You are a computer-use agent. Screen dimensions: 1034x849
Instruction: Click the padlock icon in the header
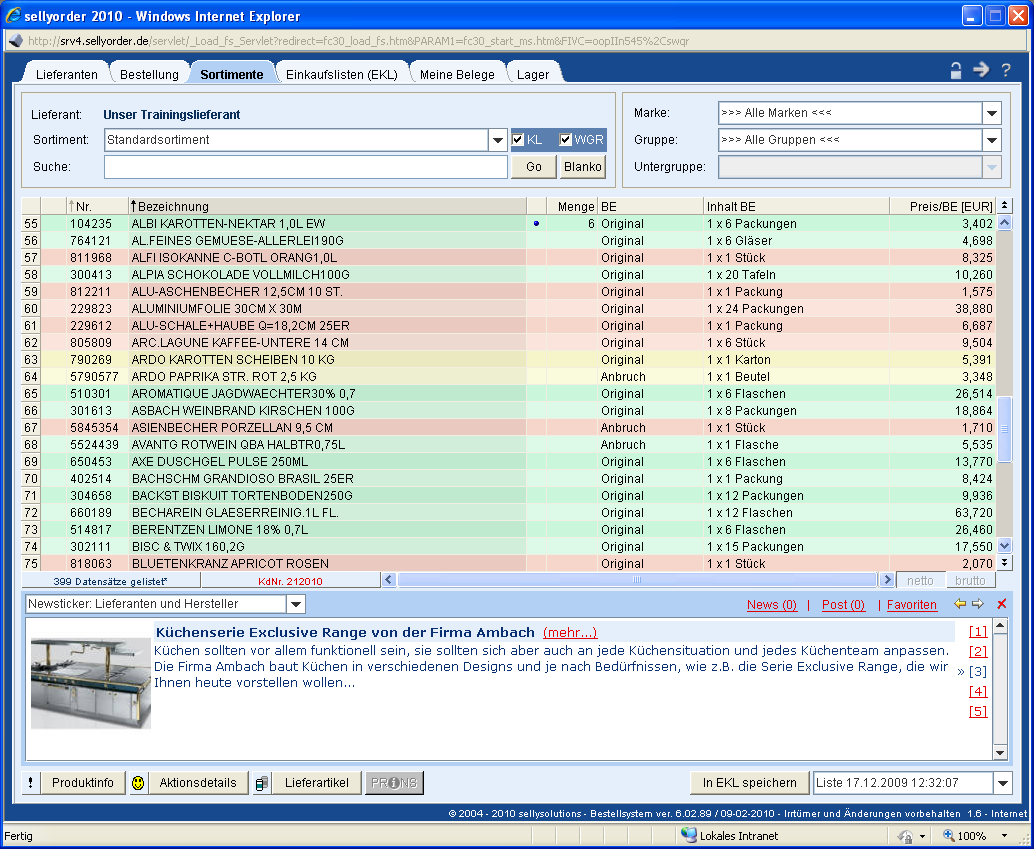[956, 70]
